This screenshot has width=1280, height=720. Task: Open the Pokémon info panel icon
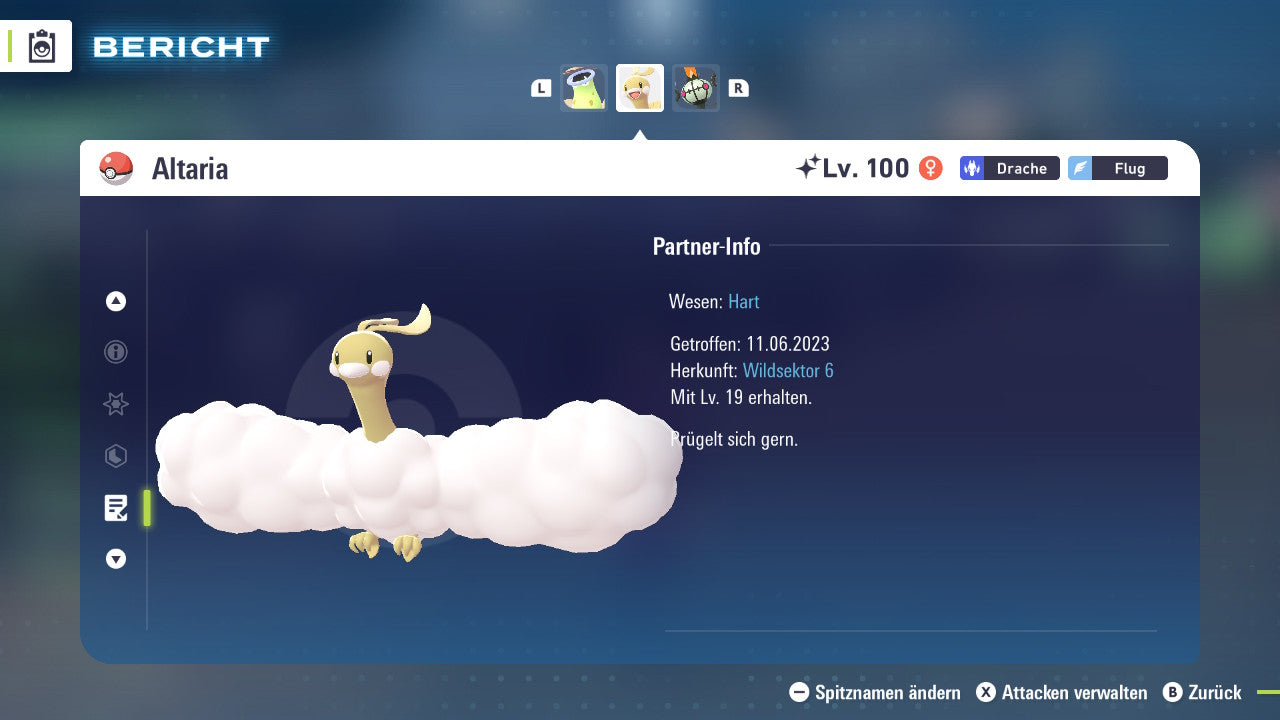(115, 352)
